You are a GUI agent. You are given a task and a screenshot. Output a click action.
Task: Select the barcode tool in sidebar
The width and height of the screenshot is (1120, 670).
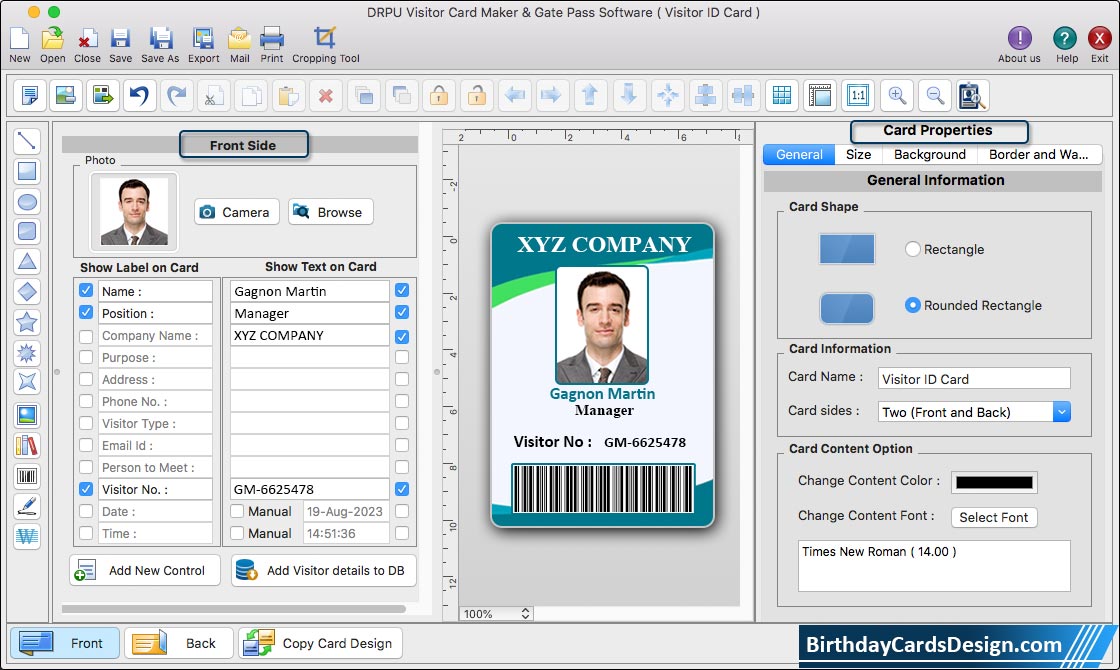[26, 476]
